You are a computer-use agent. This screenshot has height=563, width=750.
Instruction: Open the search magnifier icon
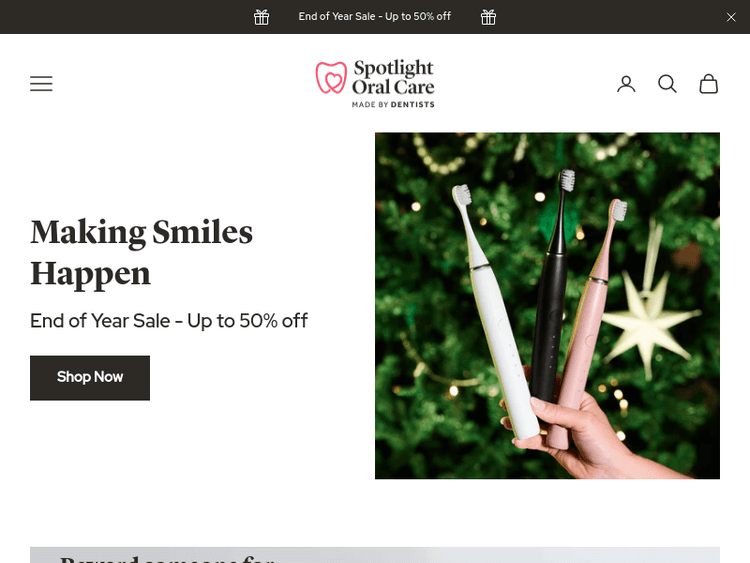tap(667, 84)
